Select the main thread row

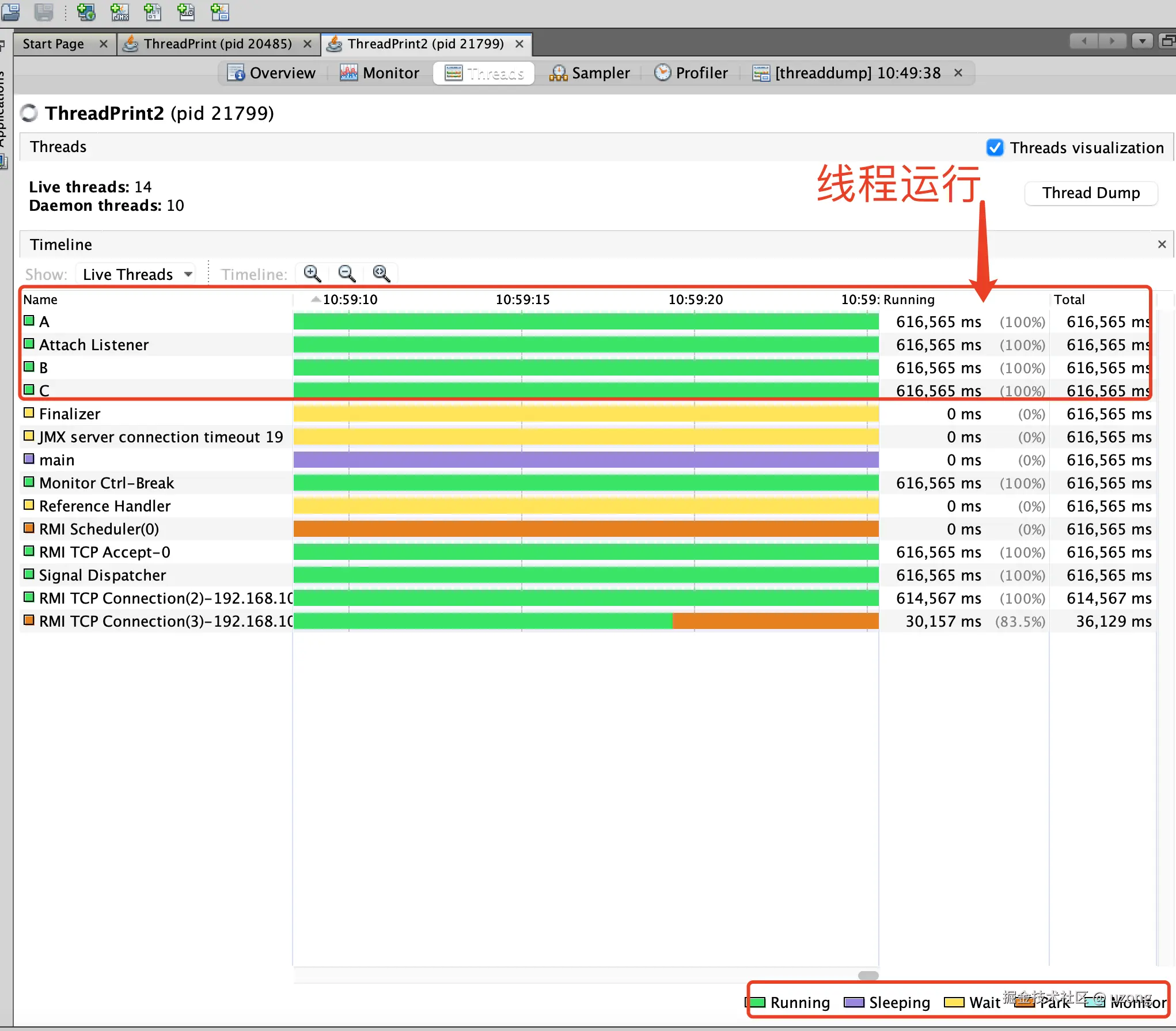(57, 460)
